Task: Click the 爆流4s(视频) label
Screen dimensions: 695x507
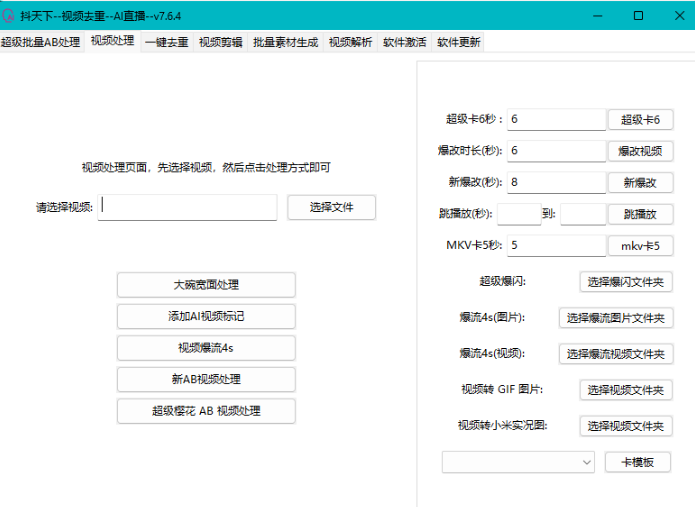Action: tap(492, 353)
